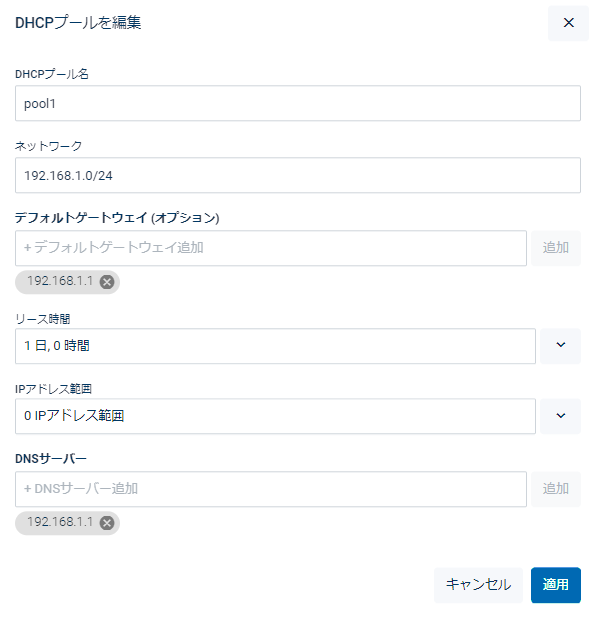Viewport: 596px width, 617px height.
Task: Click the キャンセル button
Action: 478,585
